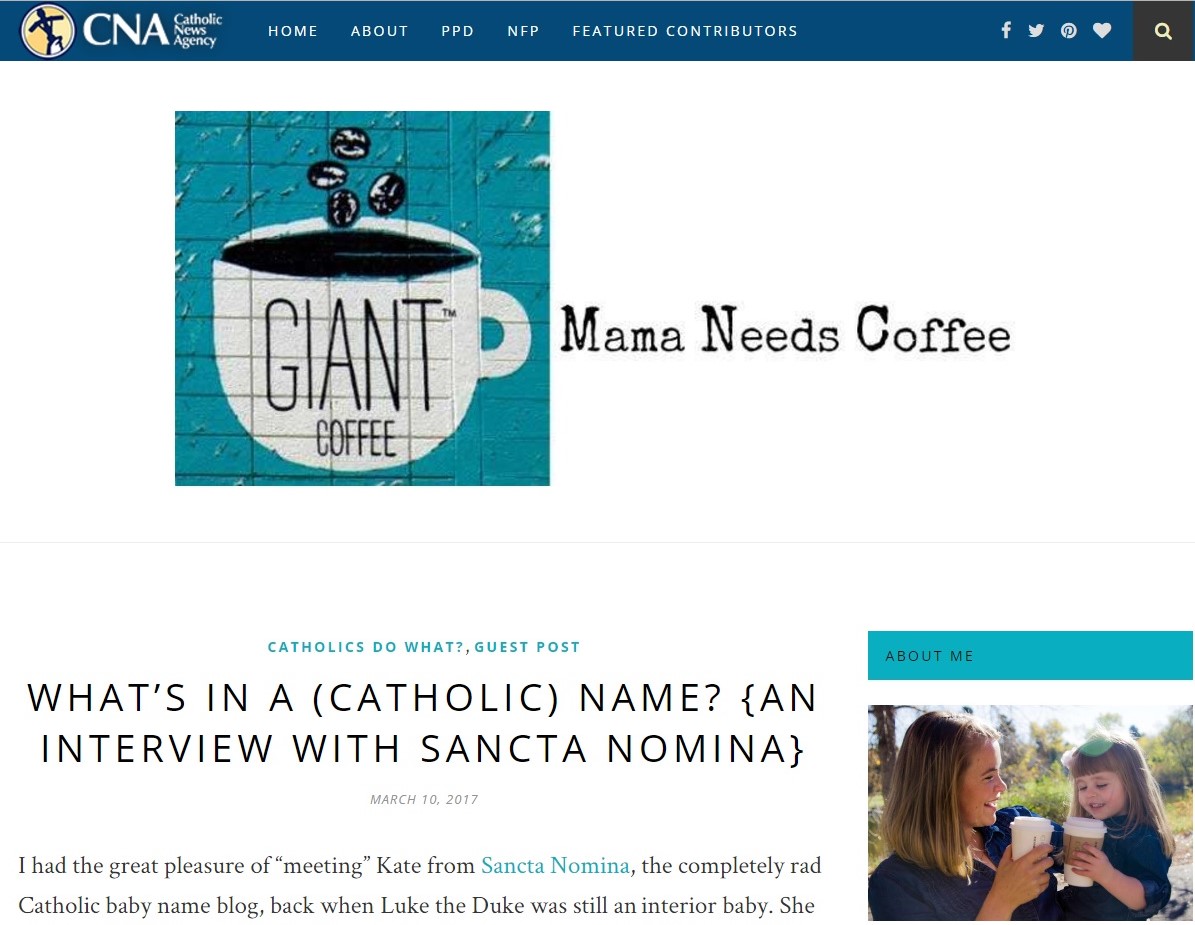
Task: Open the GUEST POST category link
Action: (x=527, y=647)
